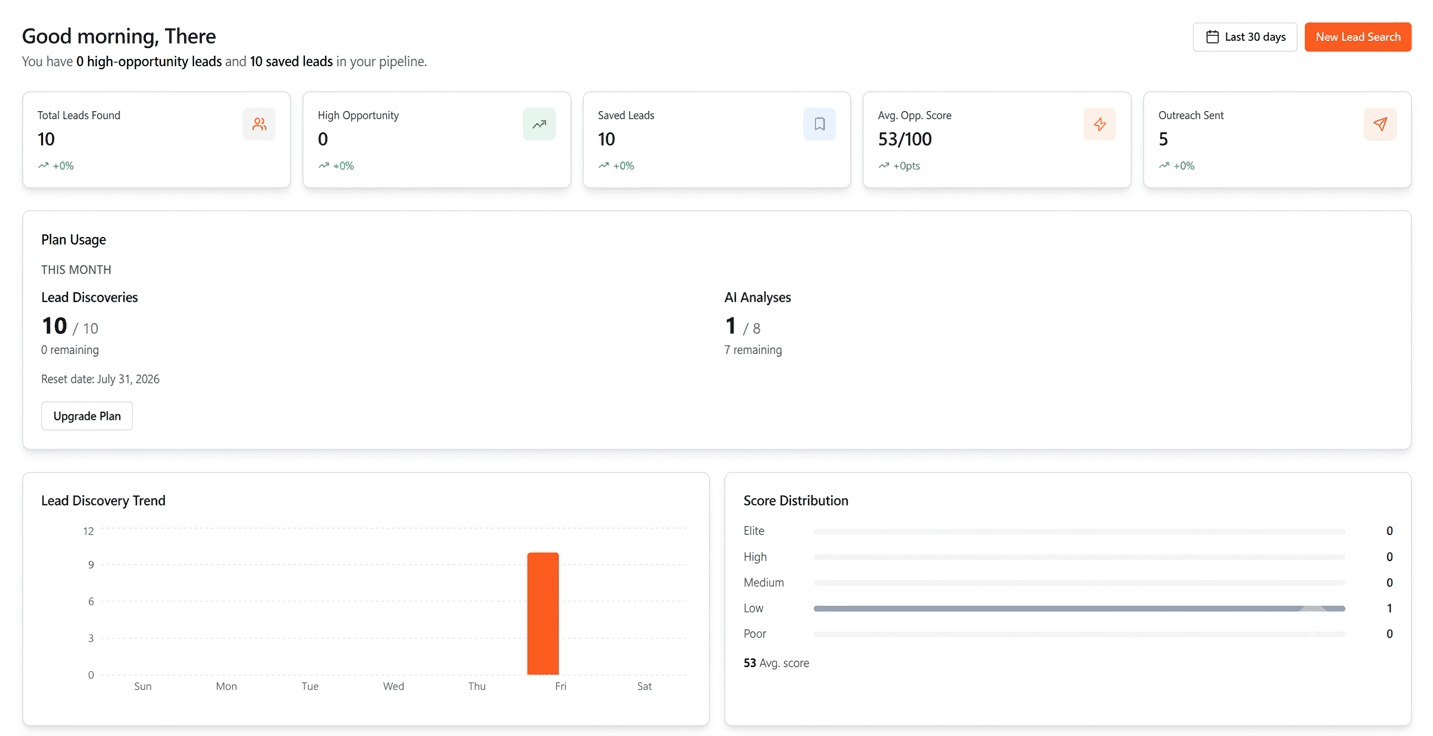Click the Low row count 1
The width and height of the screenshot is (1433, 736).
click(1389, 608)
